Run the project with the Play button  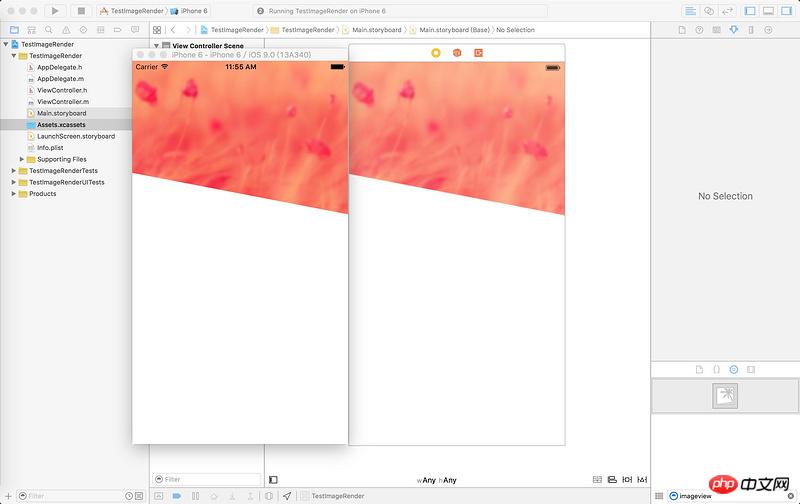[55, 11]
